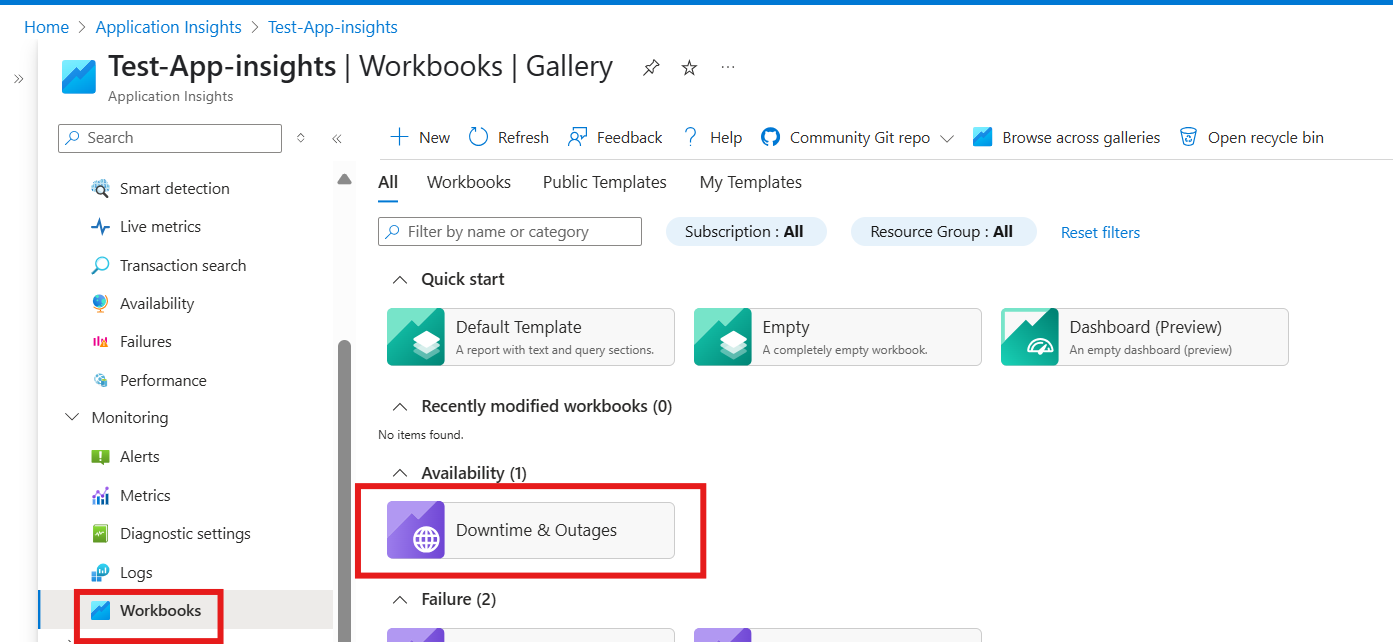This screenshot has height=644, width=1393.
Task: Click the Reset filters link
Action: [1100, 232]
